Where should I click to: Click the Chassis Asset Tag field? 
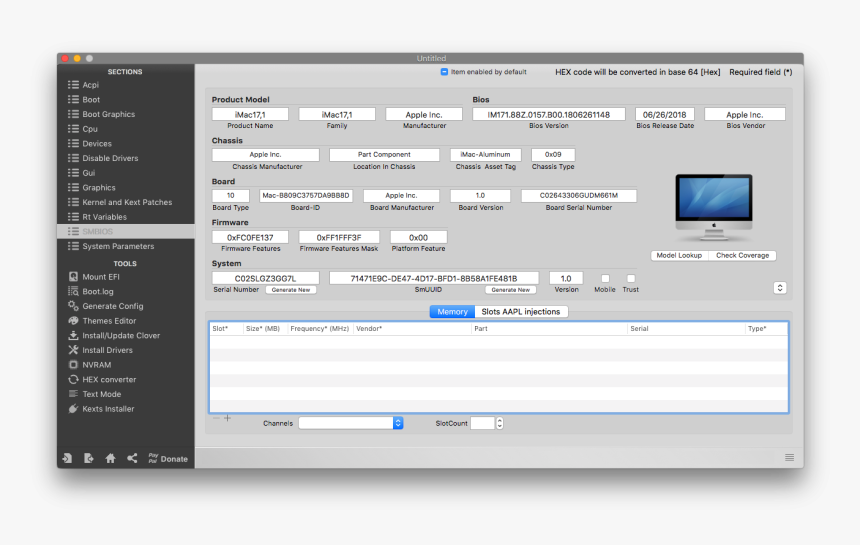tap(485, 155)
